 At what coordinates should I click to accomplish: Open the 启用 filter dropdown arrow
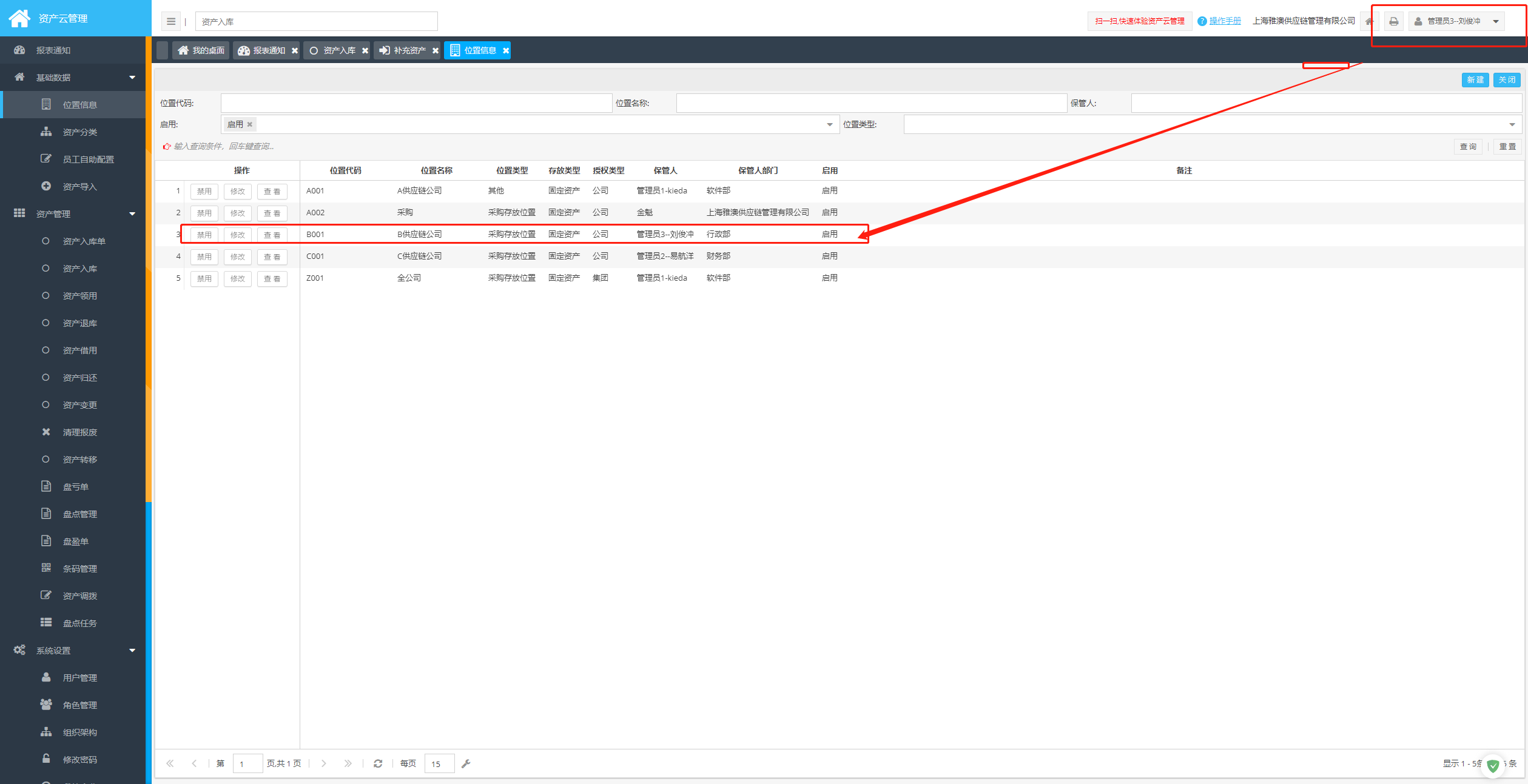coord(829,125)
